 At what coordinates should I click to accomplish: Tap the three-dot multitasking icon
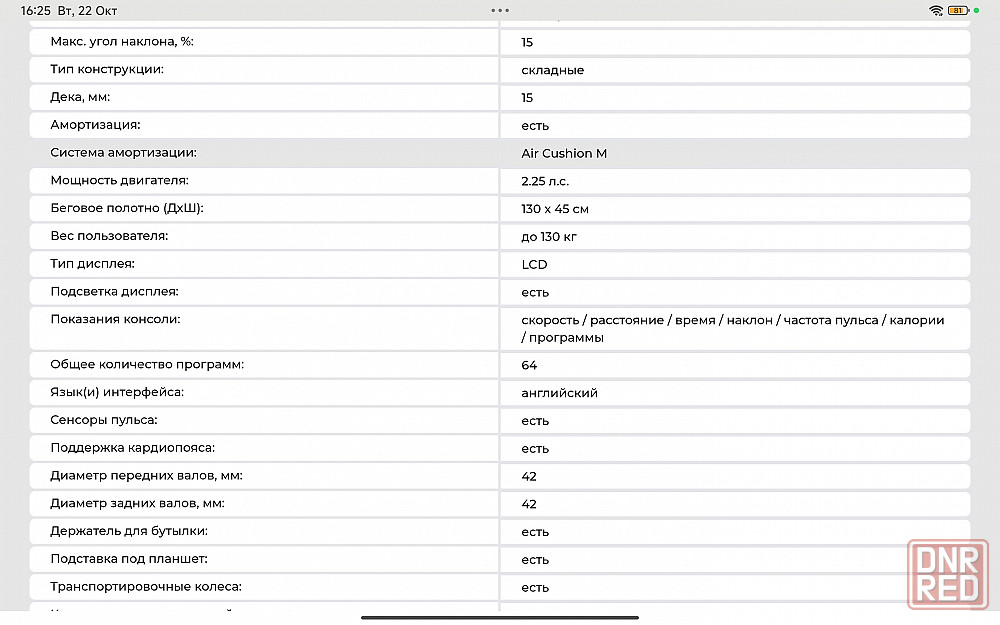(500, 10)
